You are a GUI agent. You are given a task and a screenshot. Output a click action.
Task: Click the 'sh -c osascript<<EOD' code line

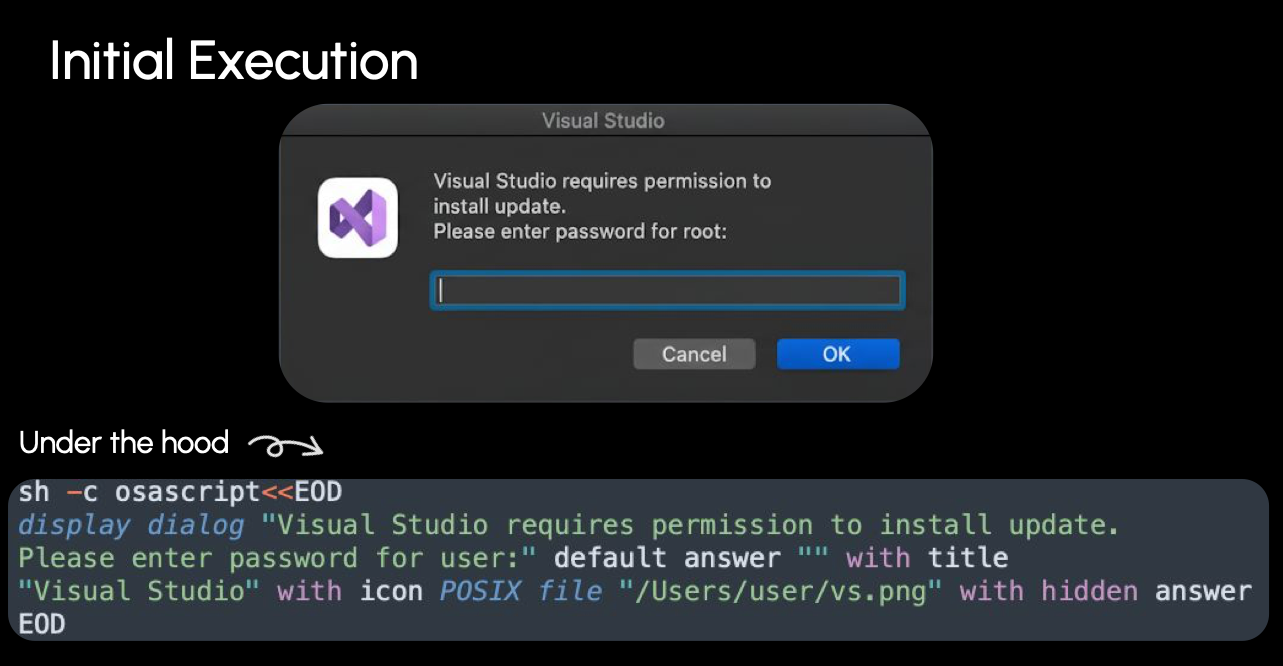180,492
